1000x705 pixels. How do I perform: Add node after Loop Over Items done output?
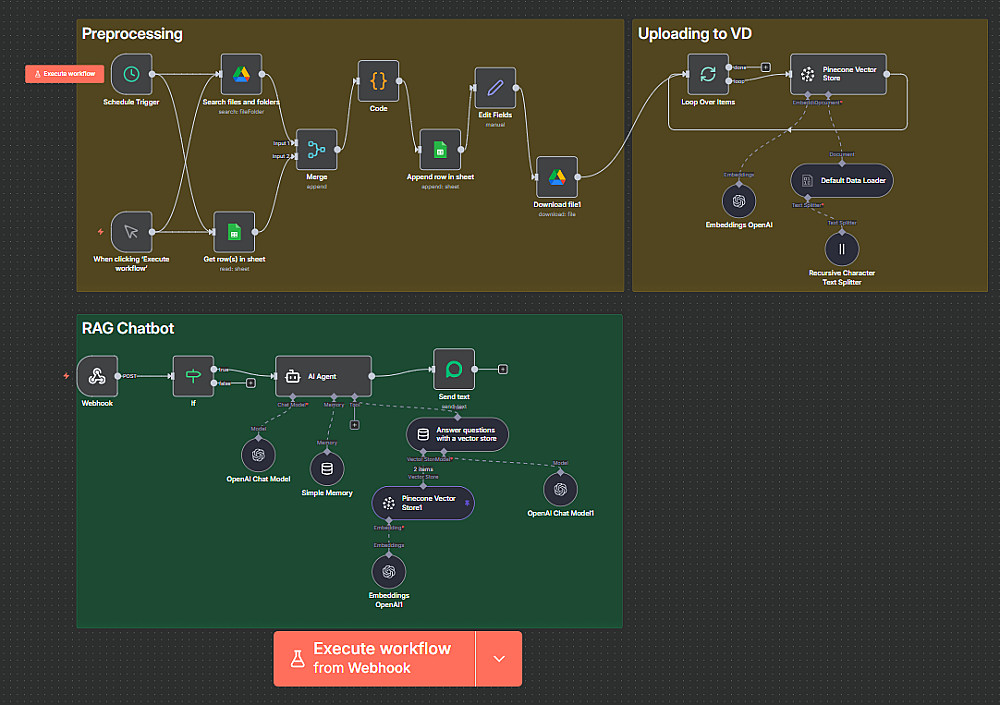click(766, 67)
